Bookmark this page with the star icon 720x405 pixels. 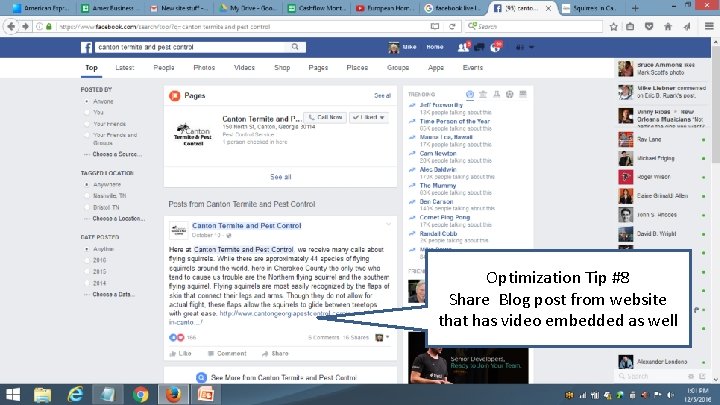point(613,27)
